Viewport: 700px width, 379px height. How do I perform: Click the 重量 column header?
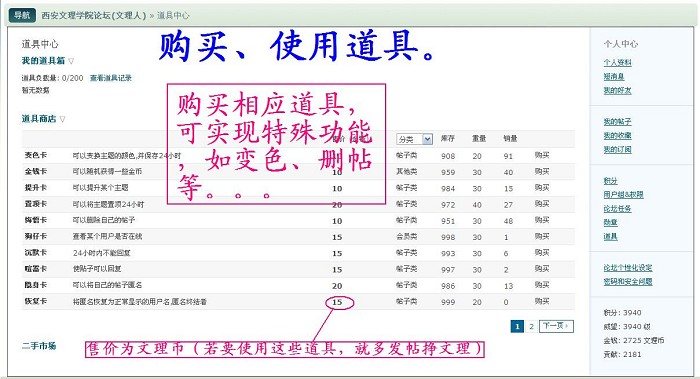(479, 139)
